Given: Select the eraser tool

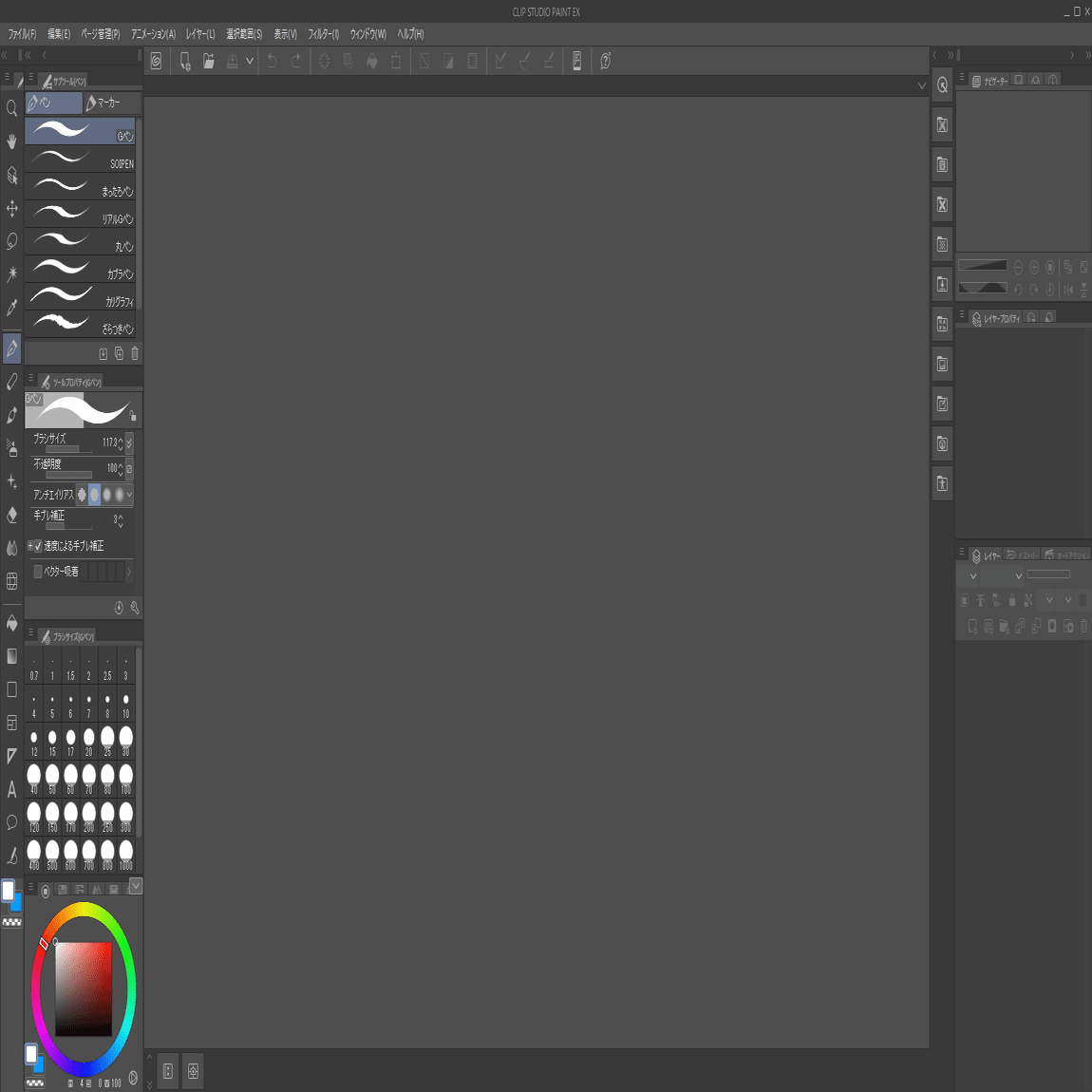Looking at the screenshot, I should [x=11, y=516].
